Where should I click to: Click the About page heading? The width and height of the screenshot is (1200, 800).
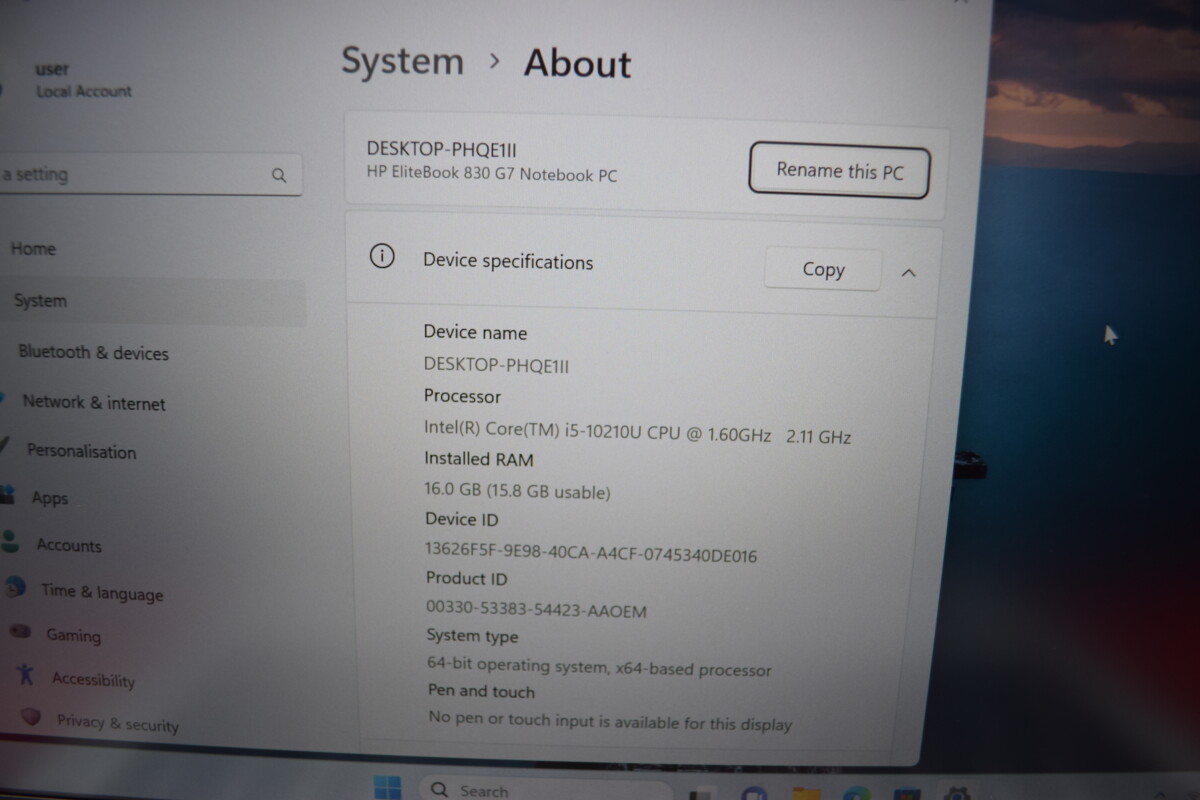click(577, 63)
